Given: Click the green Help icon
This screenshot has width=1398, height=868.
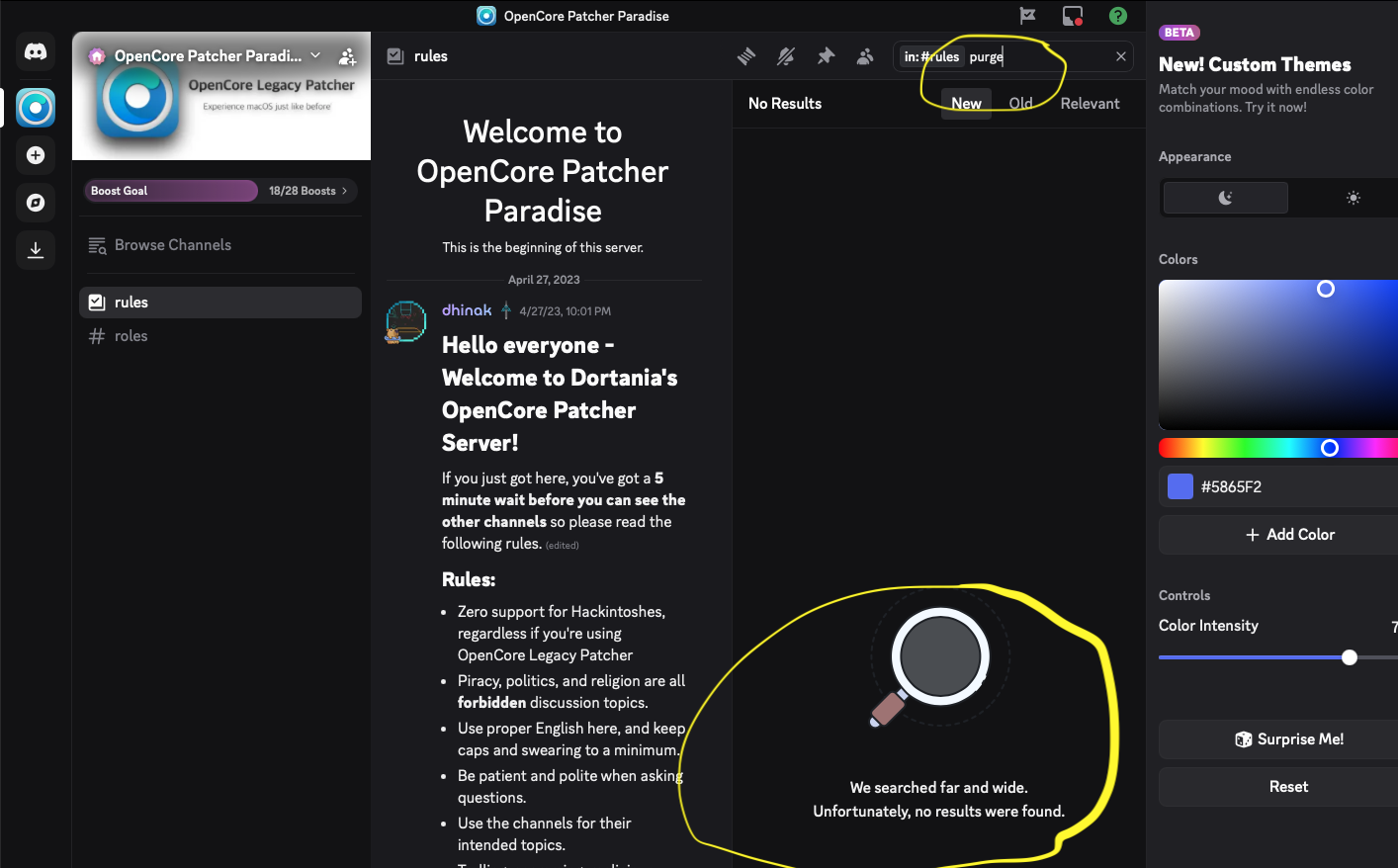Looking at the screenshot, I should click(x=1118, y=16).
